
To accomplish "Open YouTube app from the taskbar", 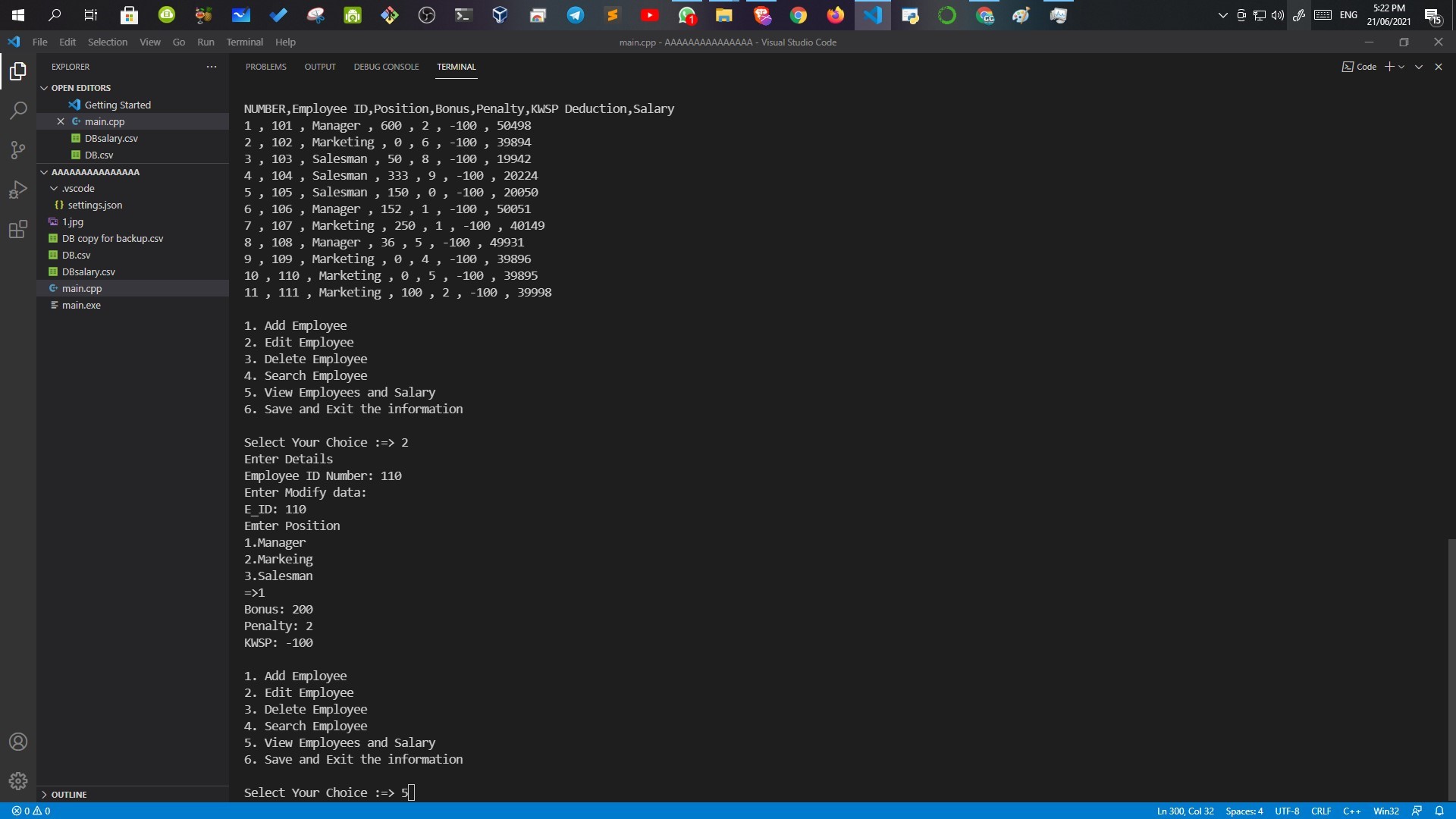I will click(650, 15).
